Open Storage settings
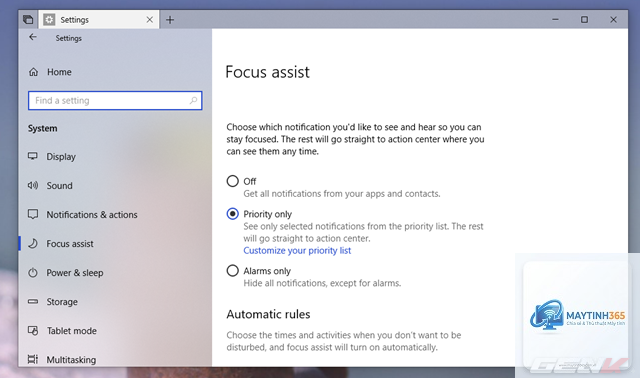Screen dimensions: 640x378 (62, 302)
